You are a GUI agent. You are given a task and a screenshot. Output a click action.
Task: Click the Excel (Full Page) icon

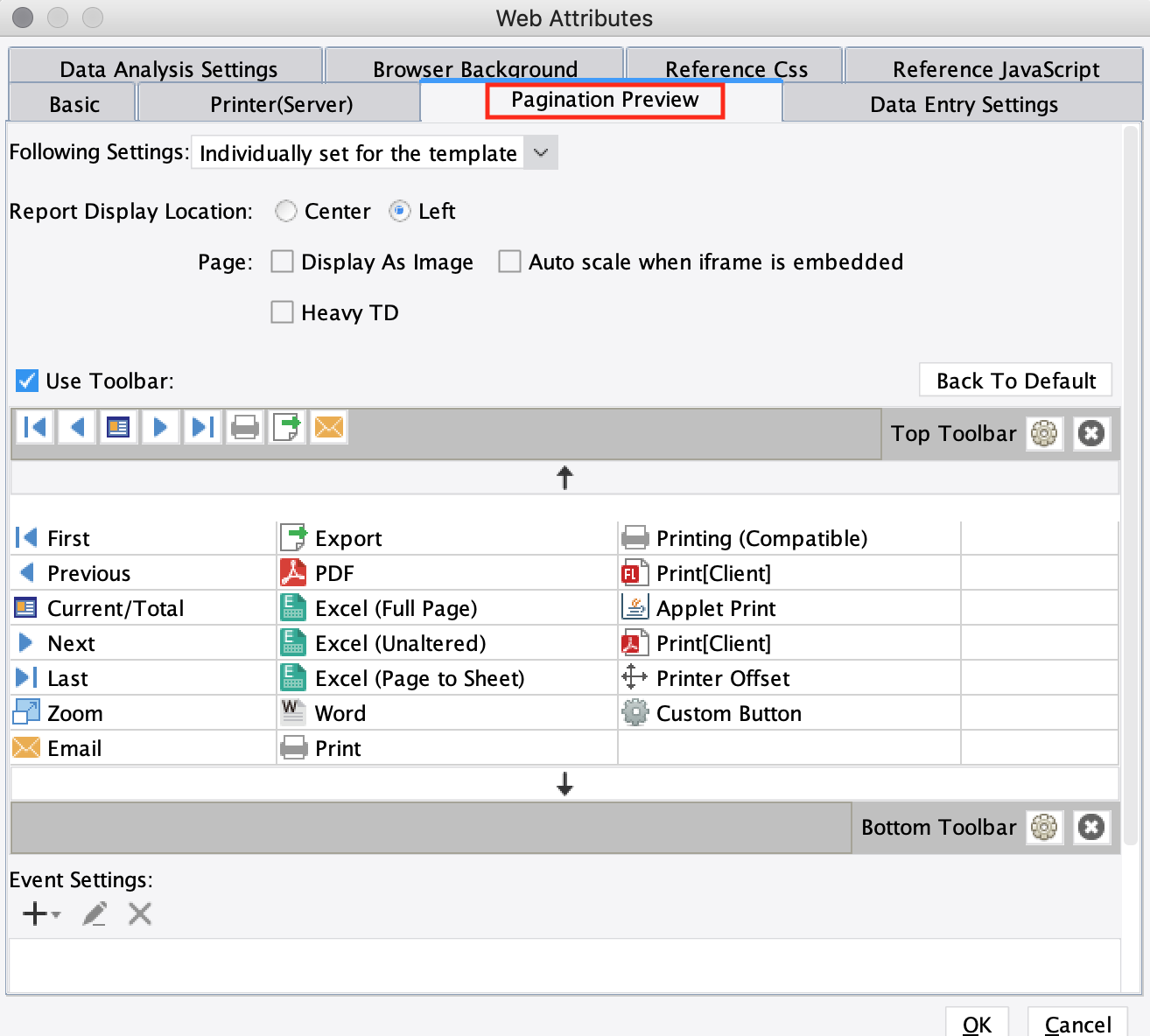[x=292, y=607]
